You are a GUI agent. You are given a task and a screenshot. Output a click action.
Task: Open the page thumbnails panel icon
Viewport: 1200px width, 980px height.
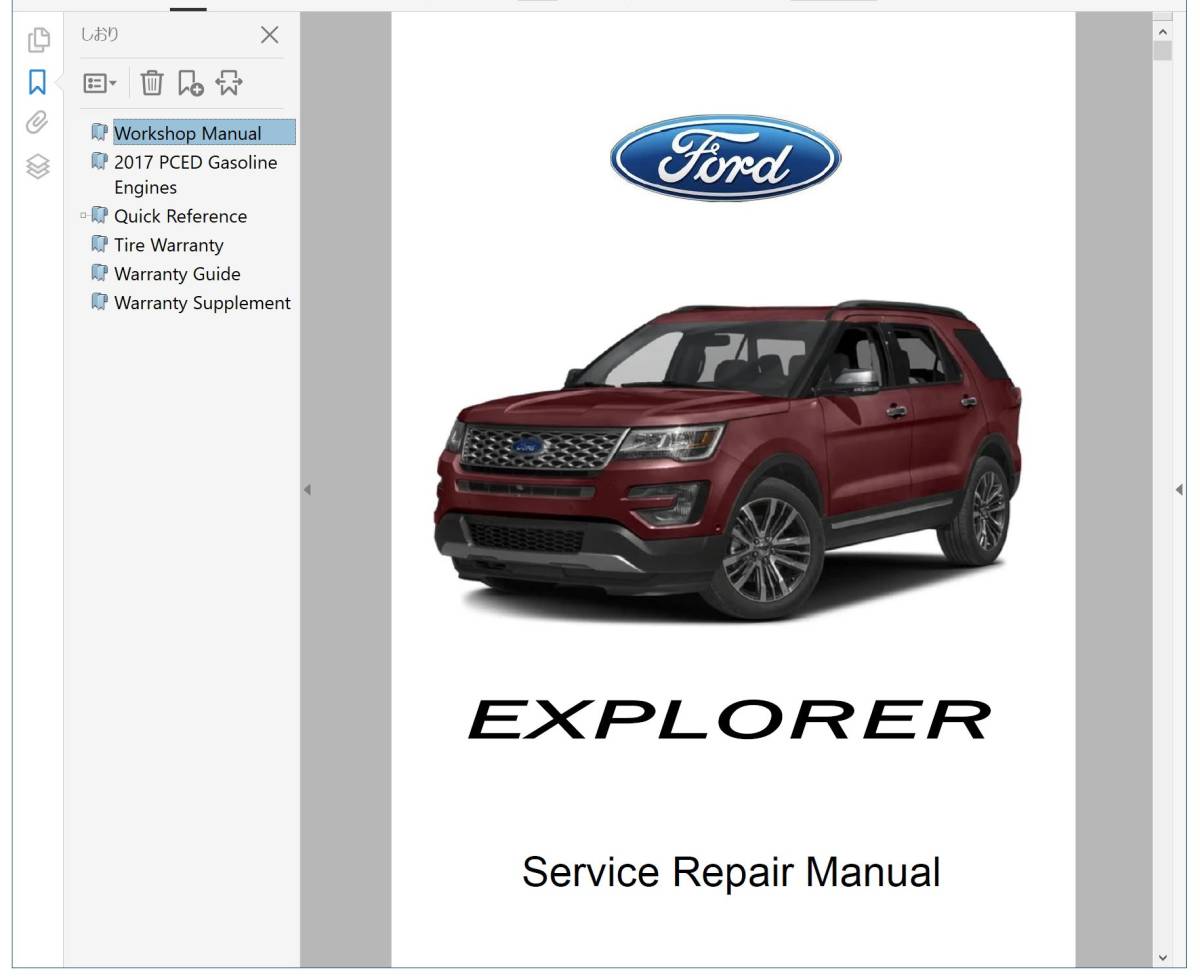point(38,39)
